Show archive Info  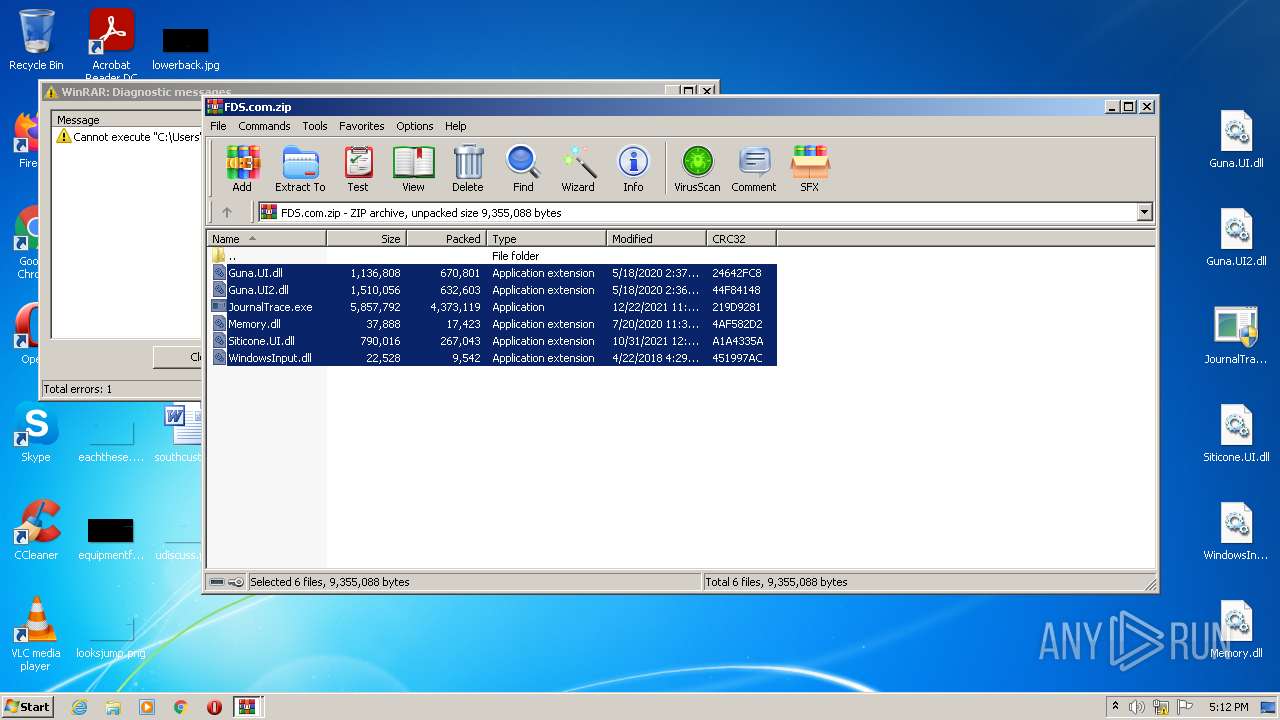coord(633,168)
